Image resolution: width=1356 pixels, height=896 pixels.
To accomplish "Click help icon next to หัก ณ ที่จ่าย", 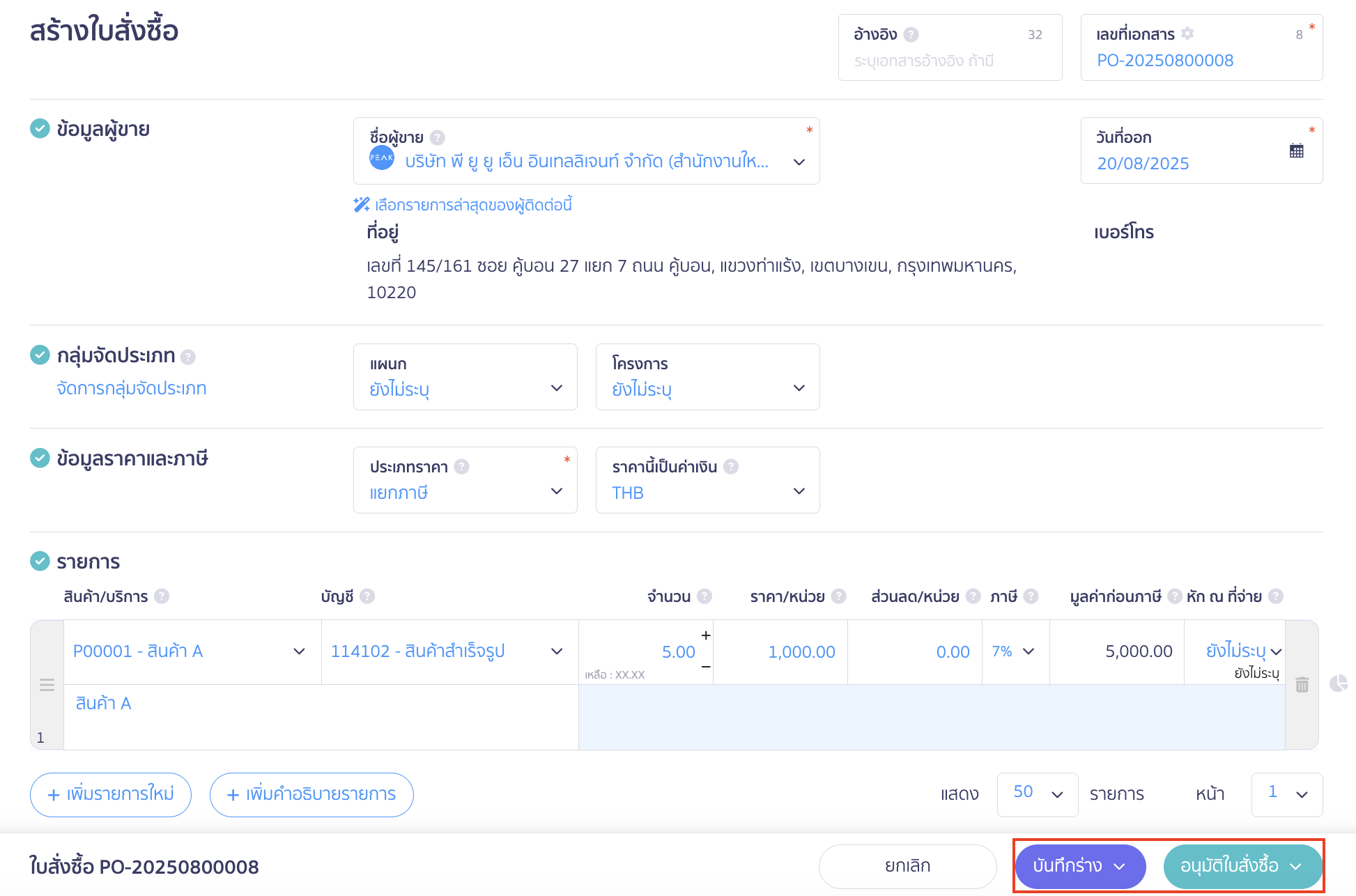I will pos(1276,596).
